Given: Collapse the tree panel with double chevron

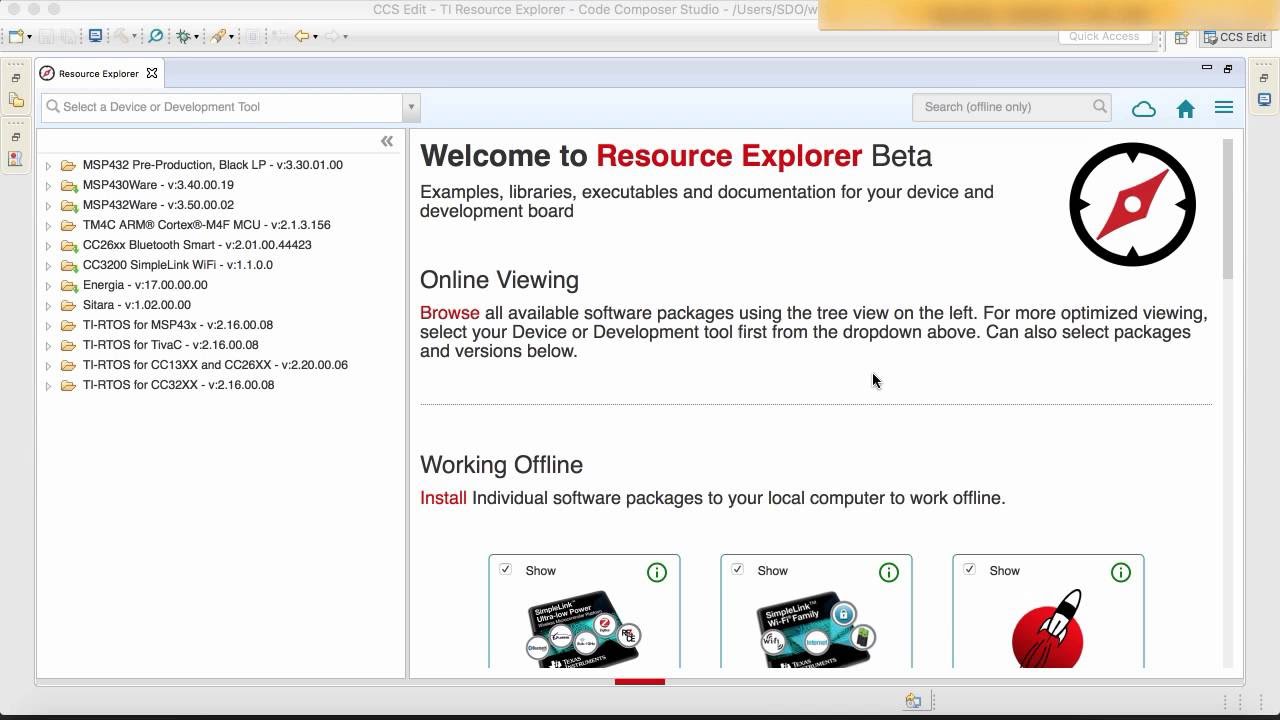Looking at the screenshot, I should point(387,141).
